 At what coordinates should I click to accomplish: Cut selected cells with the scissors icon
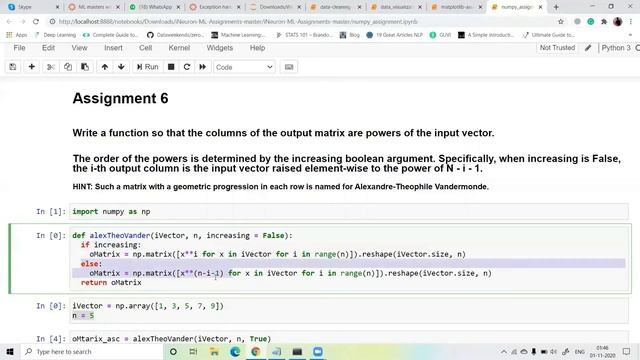coord(51,67)
